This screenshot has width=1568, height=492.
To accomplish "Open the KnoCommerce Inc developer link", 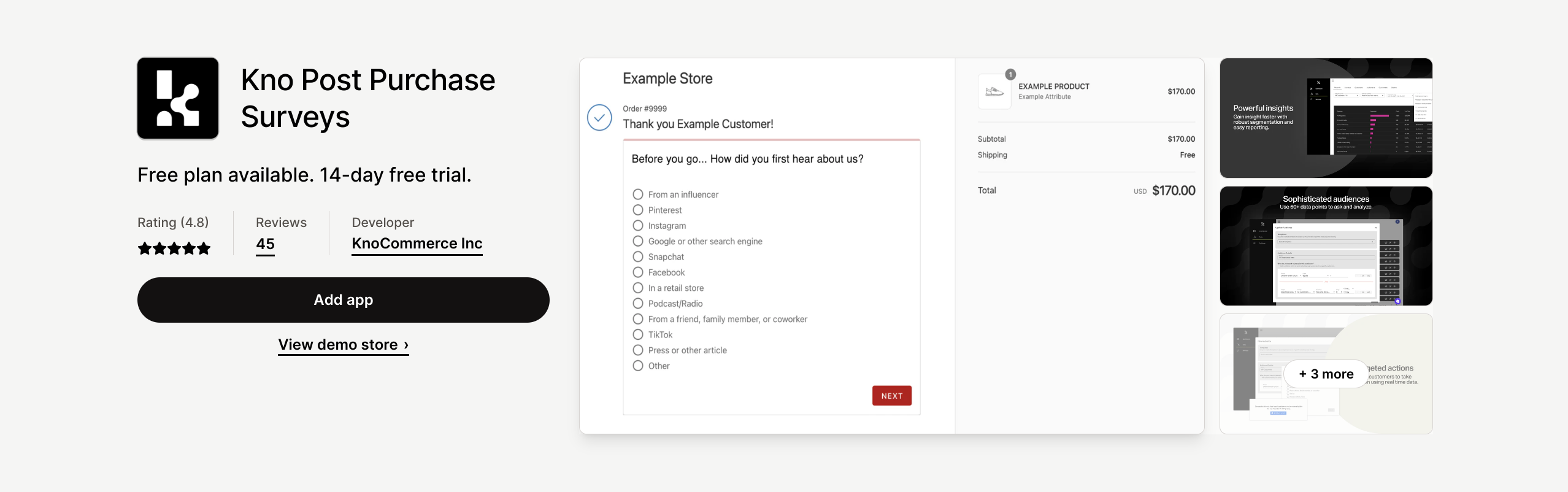I will click(417, 244).
